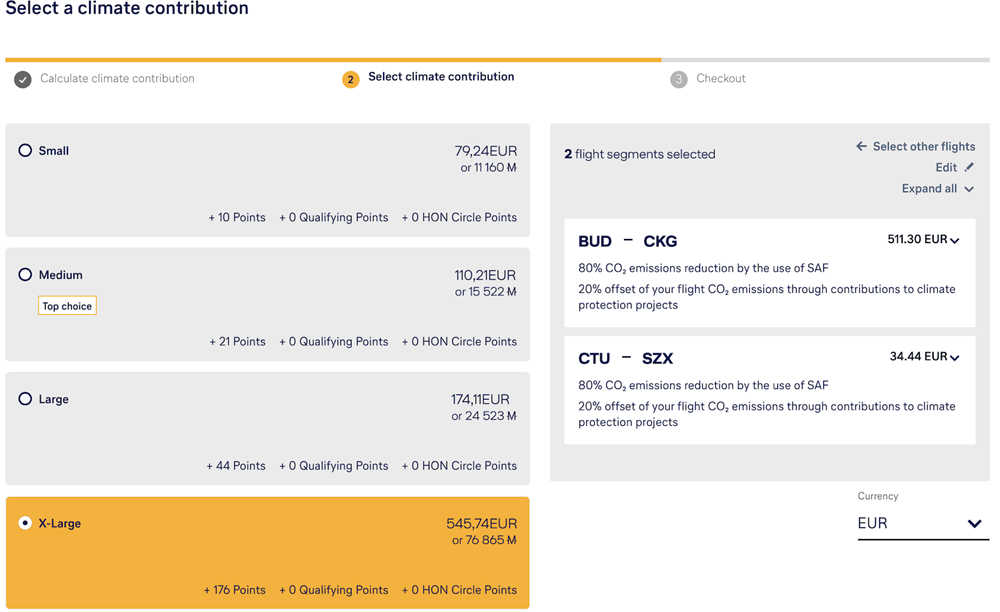Click the step 2 circle icon
The height and width of the screenshot is (612, 1000).
click(x=350, y=79)
